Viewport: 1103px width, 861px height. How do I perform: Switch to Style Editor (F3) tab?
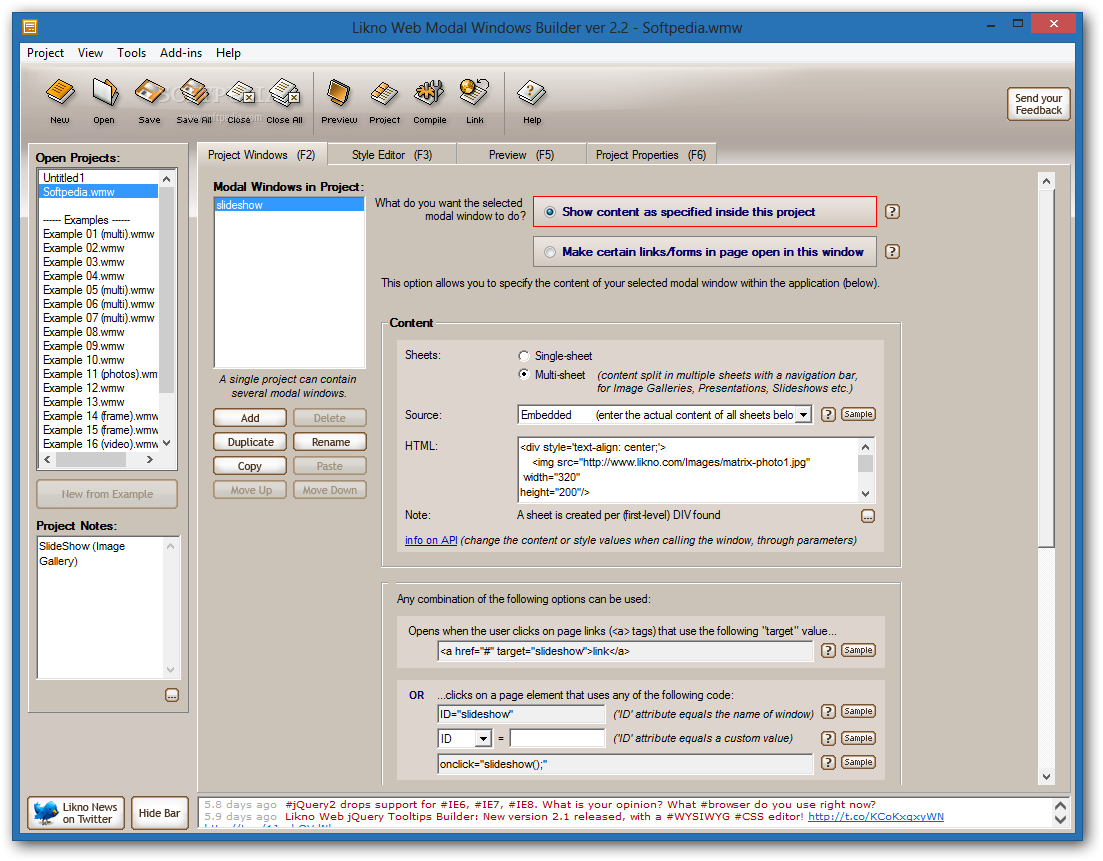click(x=392, y=155)
